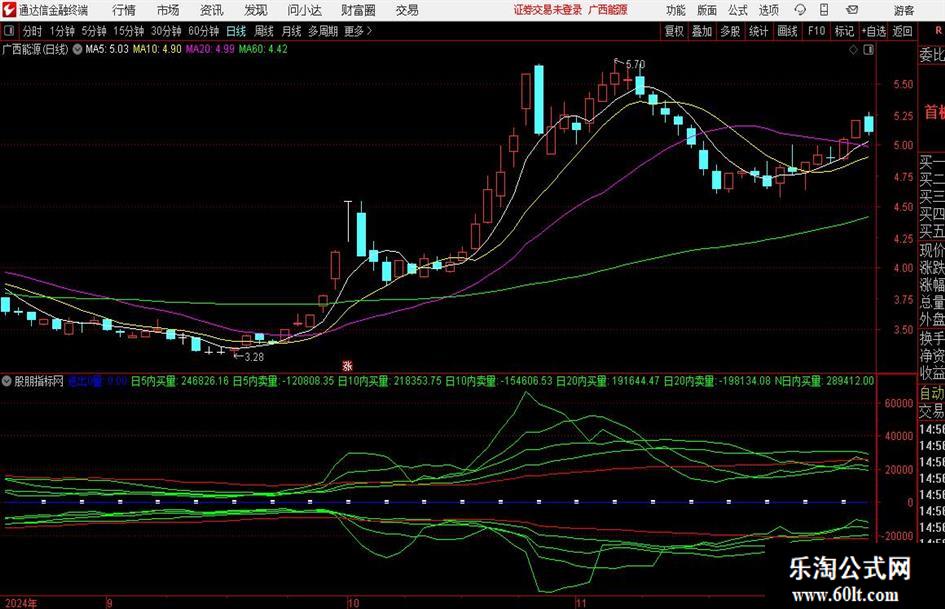945x609 pixels.
Task: Open the 财富圈 menu
Action: [358, 10]
